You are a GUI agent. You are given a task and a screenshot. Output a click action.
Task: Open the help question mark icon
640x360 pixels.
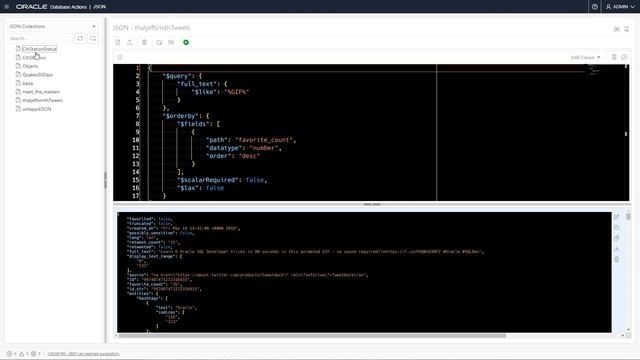(594, 7)
